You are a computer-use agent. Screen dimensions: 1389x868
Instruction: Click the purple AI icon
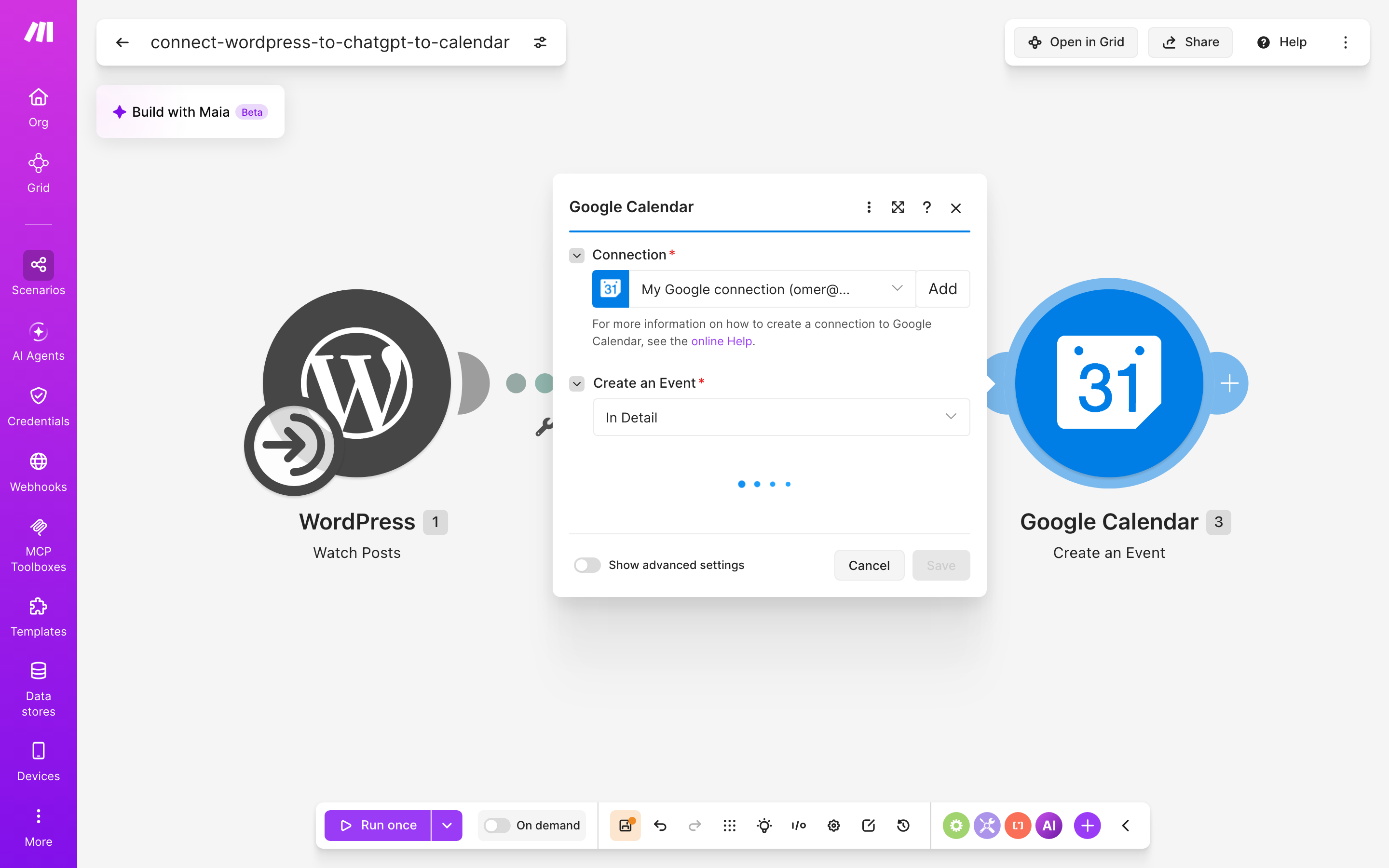point(1049,826)
